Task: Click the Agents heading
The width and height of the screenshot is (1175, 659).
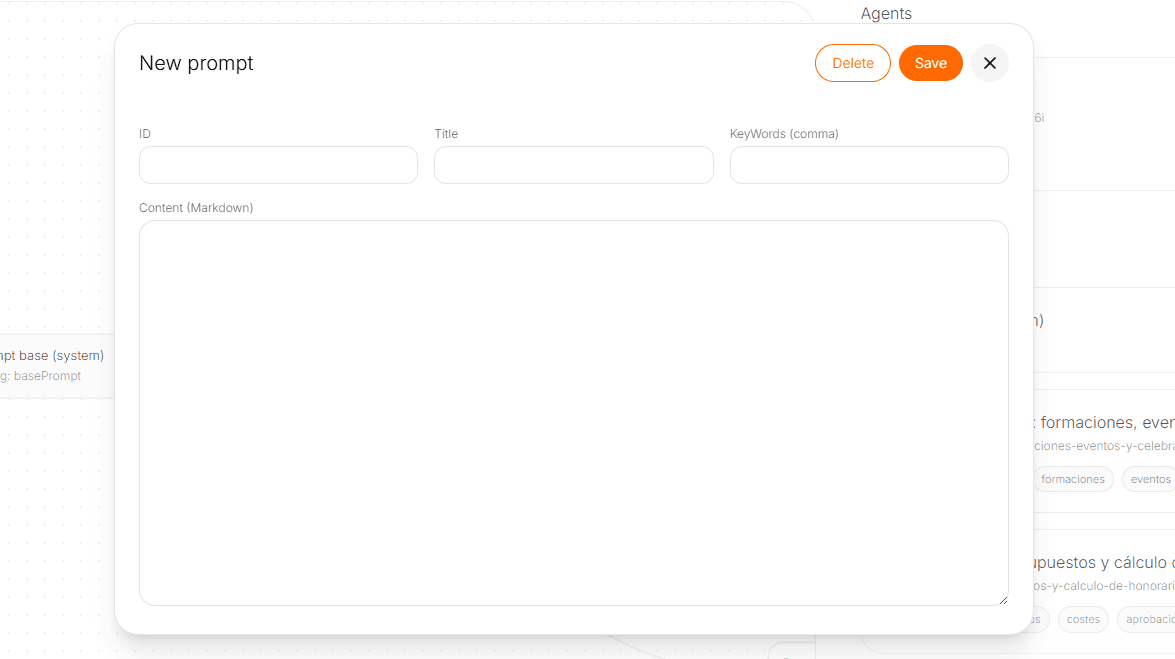Action: point(885,13)
